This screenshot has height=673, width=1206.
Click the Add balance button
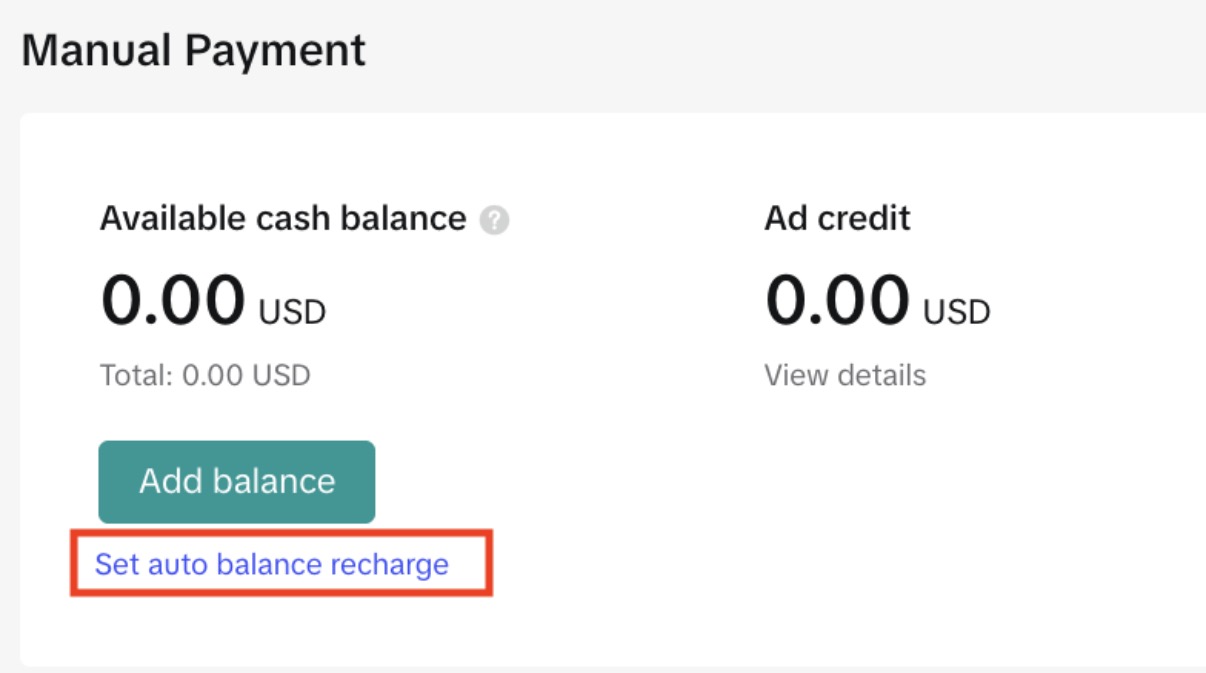tap(237, 482)
